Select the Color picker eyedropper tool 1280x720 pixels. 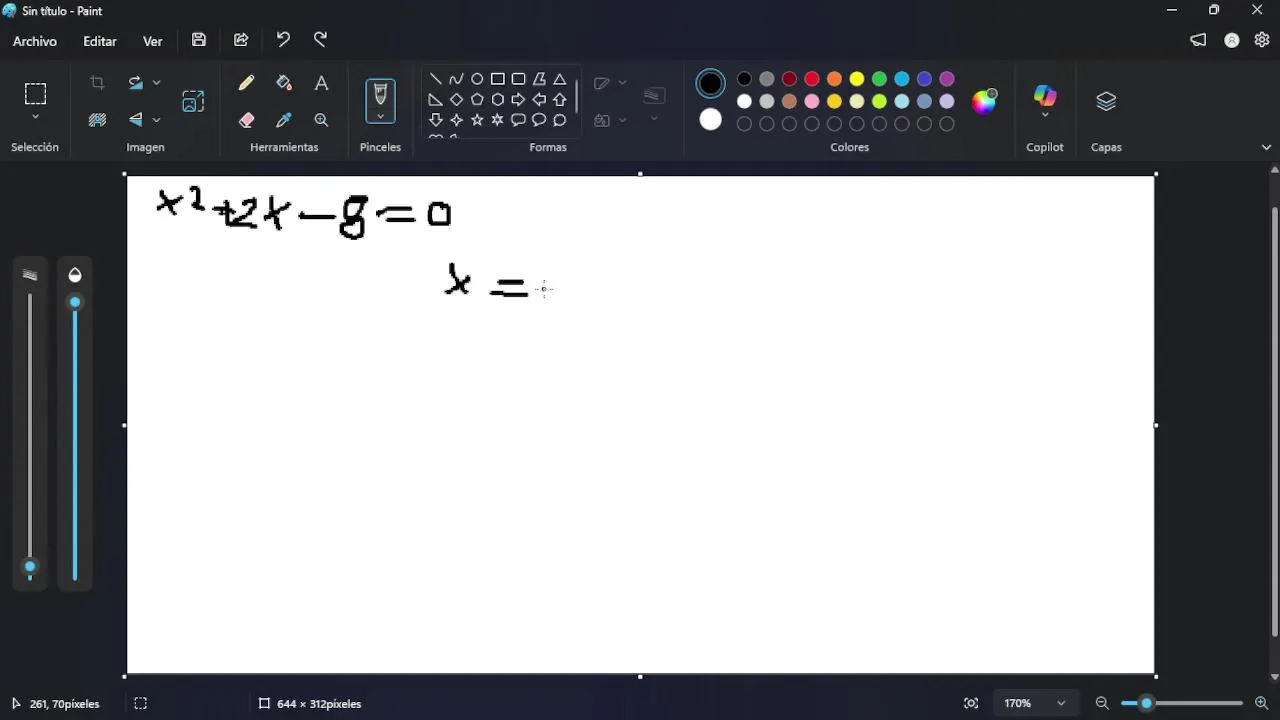pyautogui.click(x=284, y=120)
